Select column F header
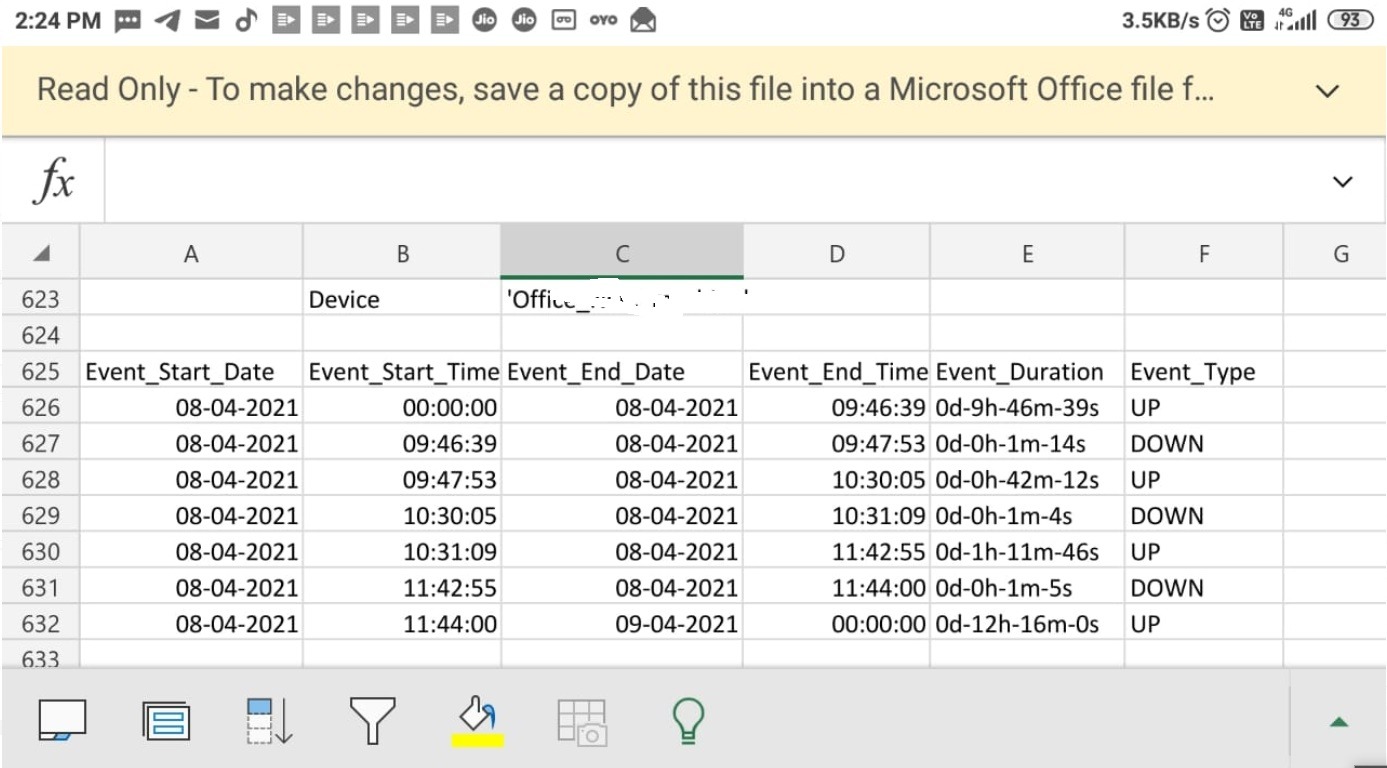Image resolution: width=1387 pixels, height=768 pixels. point(1204,254)
